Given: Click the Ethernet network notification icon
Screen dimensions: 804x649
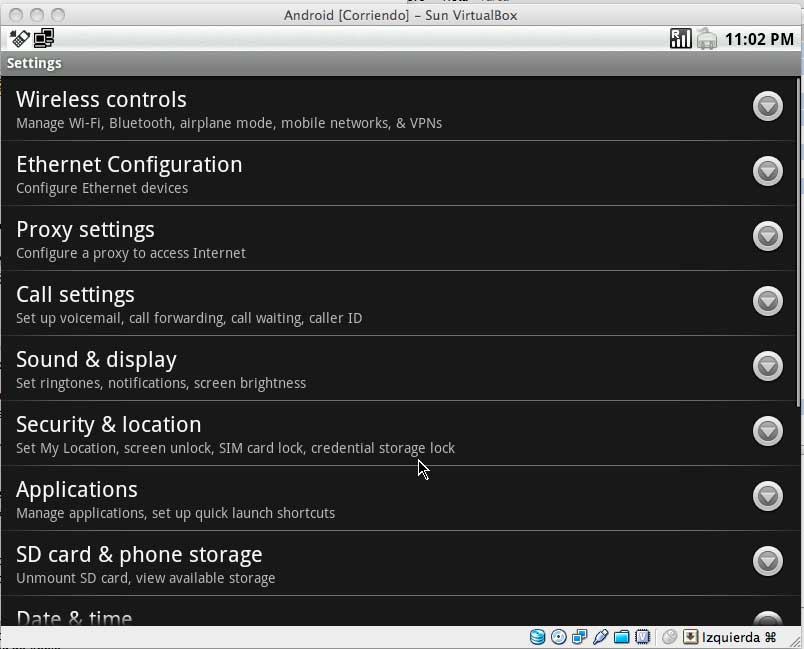Looking at the screenshot, I should coord(44,38).
